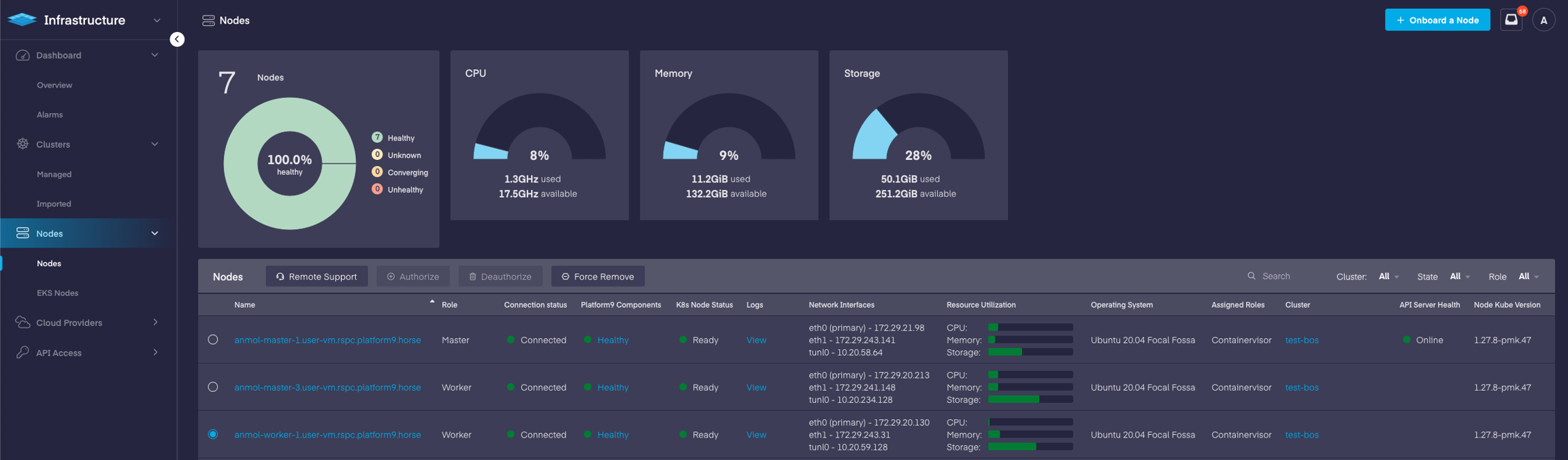The image size is (1568, 460).
Task: Click the Dashboard gauge icon
Action: 22,55
